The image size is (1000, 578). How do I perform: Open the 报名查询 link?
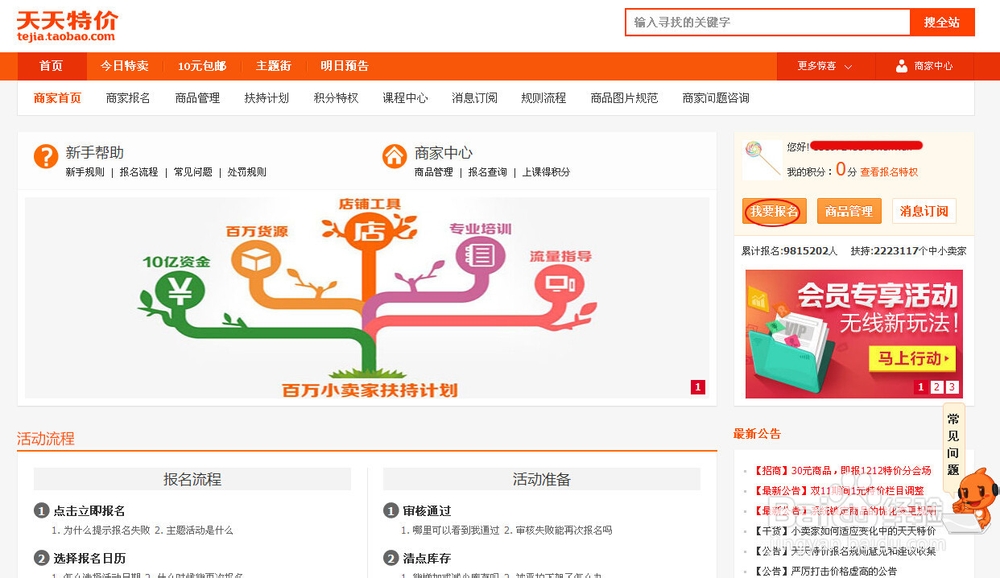click(487, 172)
